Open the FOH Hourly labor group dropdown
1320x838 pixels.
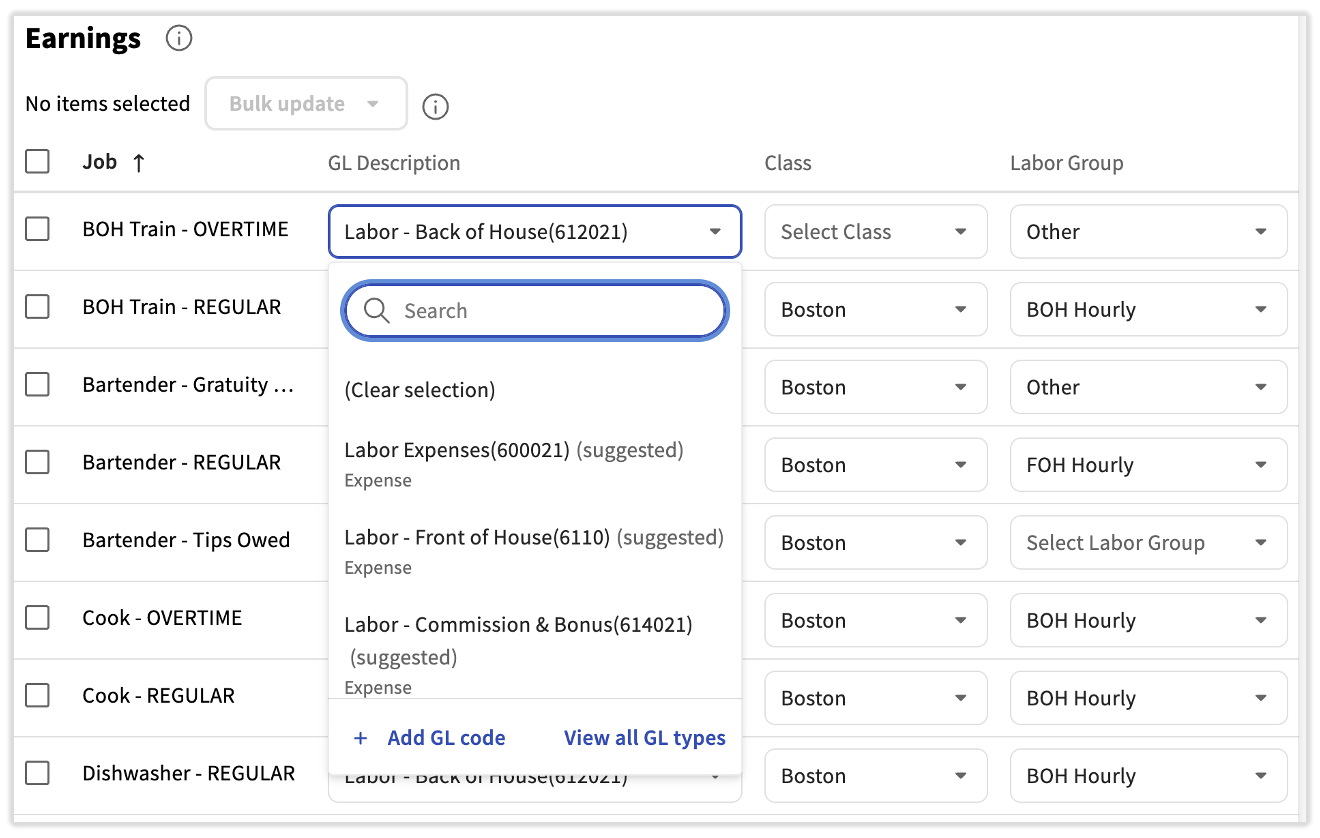pyautogui.click(x=1147, y=465)
